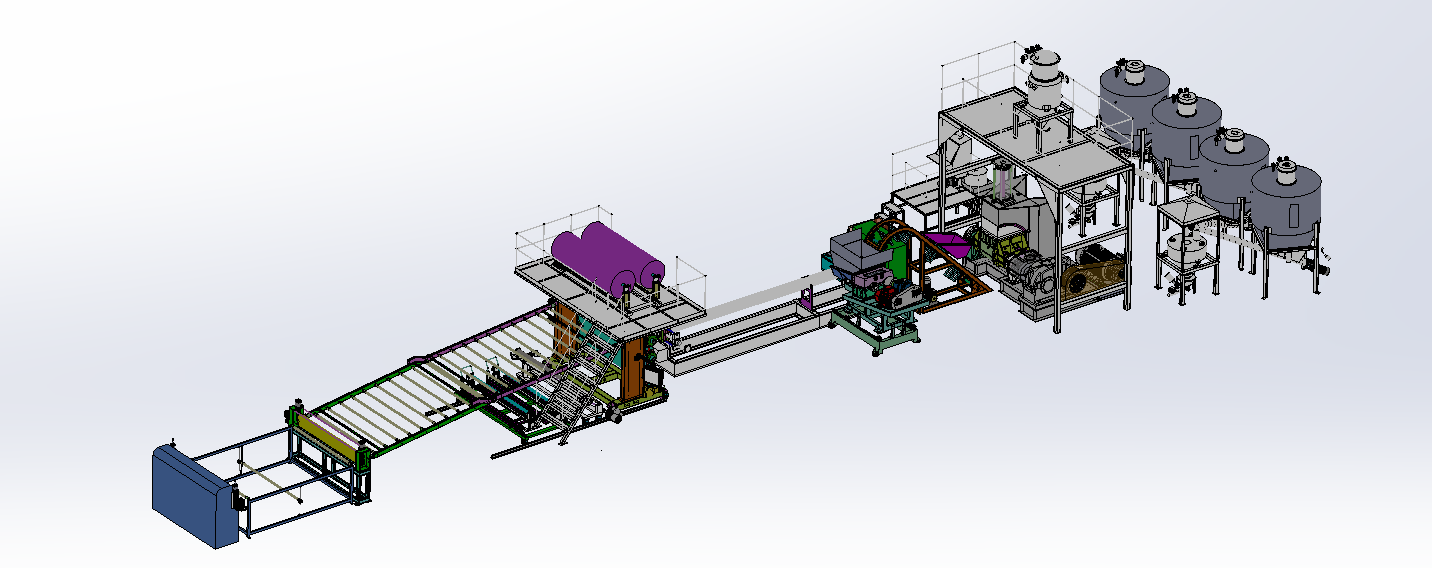This screenshot has width=1432, height=568.
Task: Select the blue cabinet at the line's end
Action: click(192, 495)
